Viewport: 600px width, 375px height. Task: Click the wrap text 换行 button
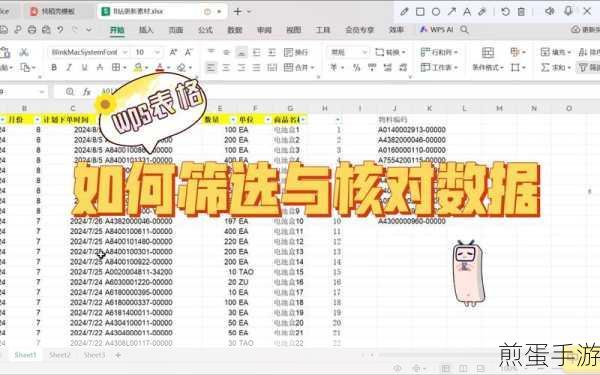coord(296,52)
